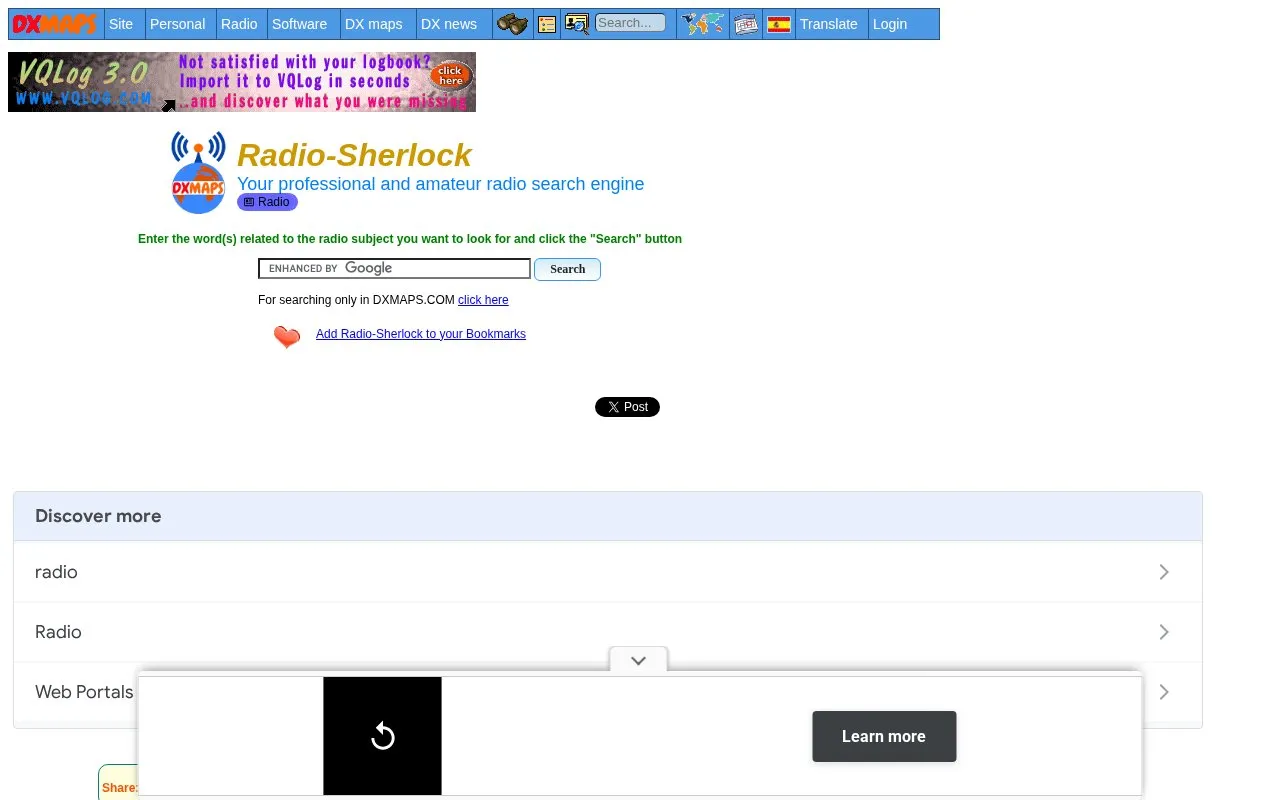The width and height of the screenshot is (1280, 800).
Task: Click the navigation bar Search field
Action: click(x=630, y=23)
